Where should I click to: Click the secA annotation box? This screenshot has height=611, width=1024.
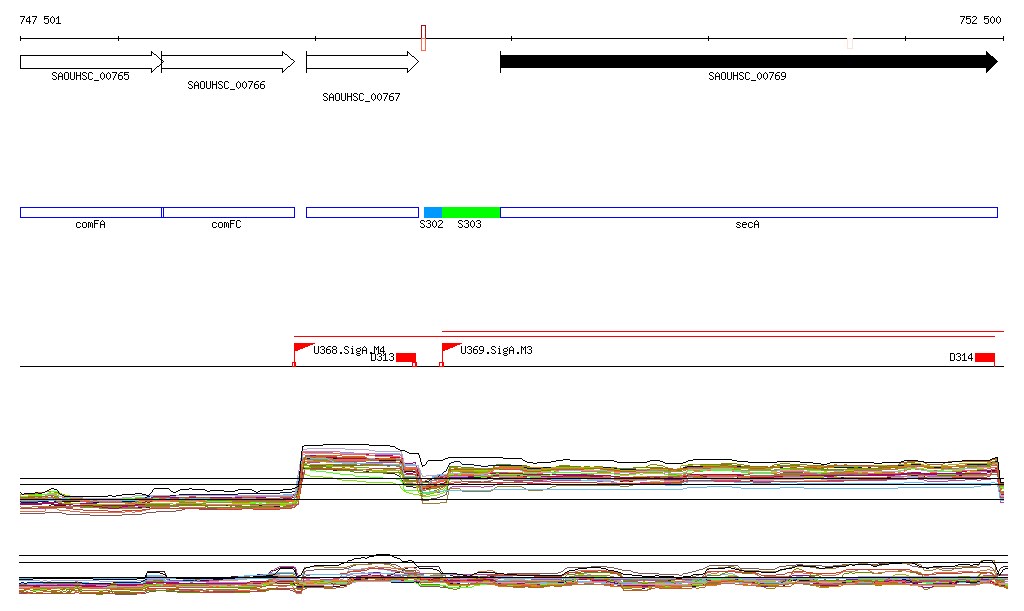(x=748, y=212)
